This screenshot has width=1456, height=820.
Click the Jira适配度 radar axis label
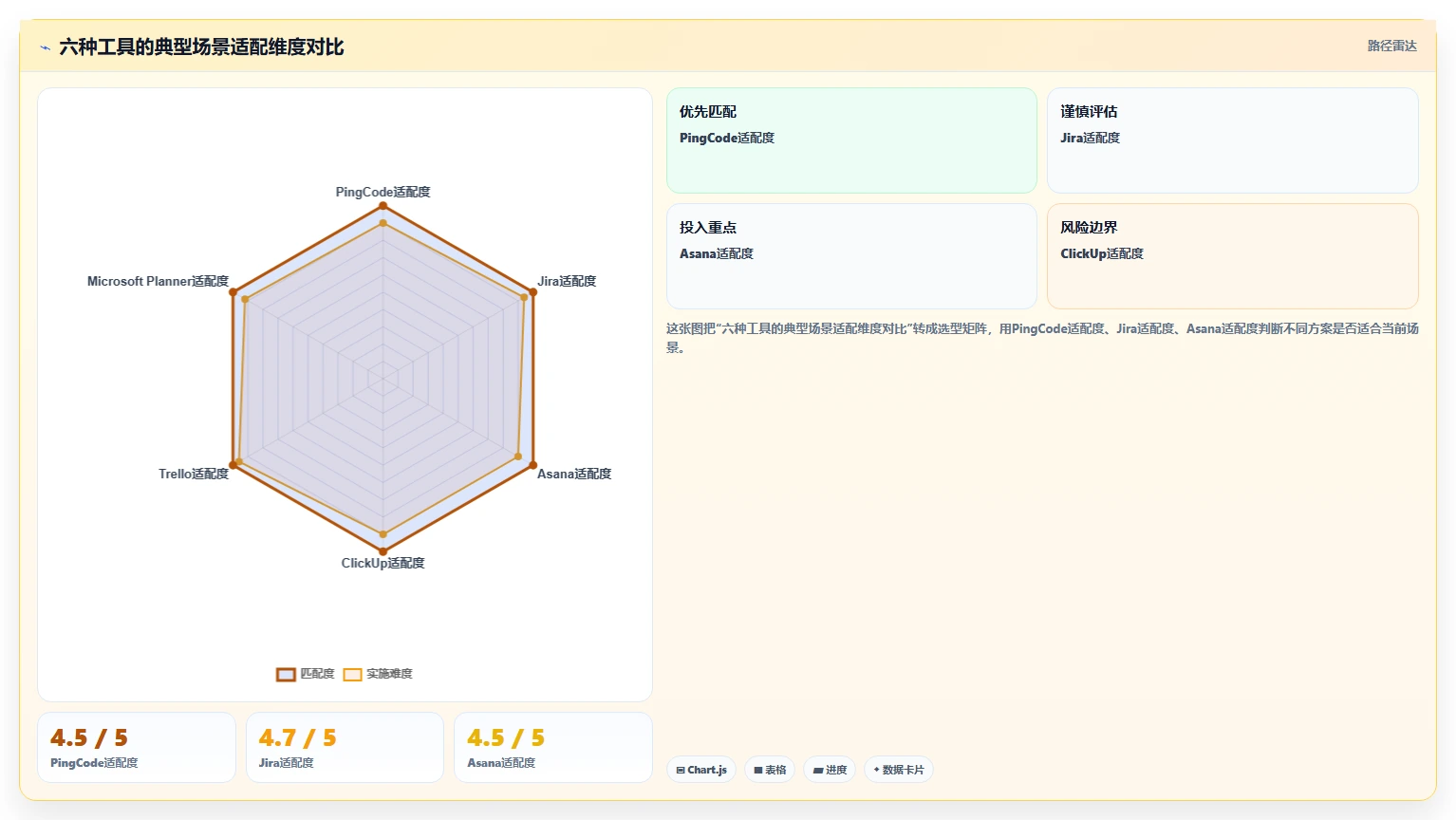pos(567,281)
